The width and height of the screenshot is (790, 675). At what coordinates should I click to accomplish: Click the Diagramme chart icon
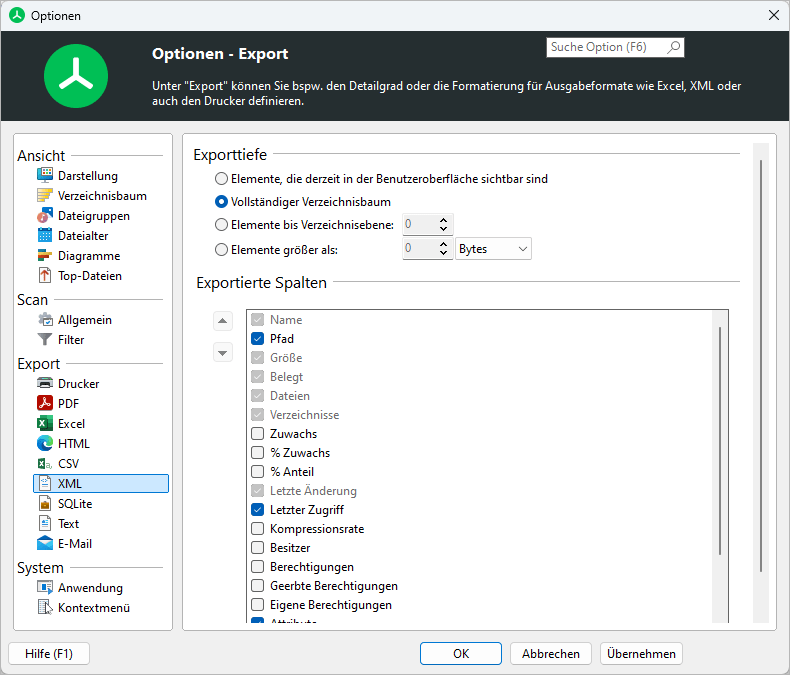45,255
